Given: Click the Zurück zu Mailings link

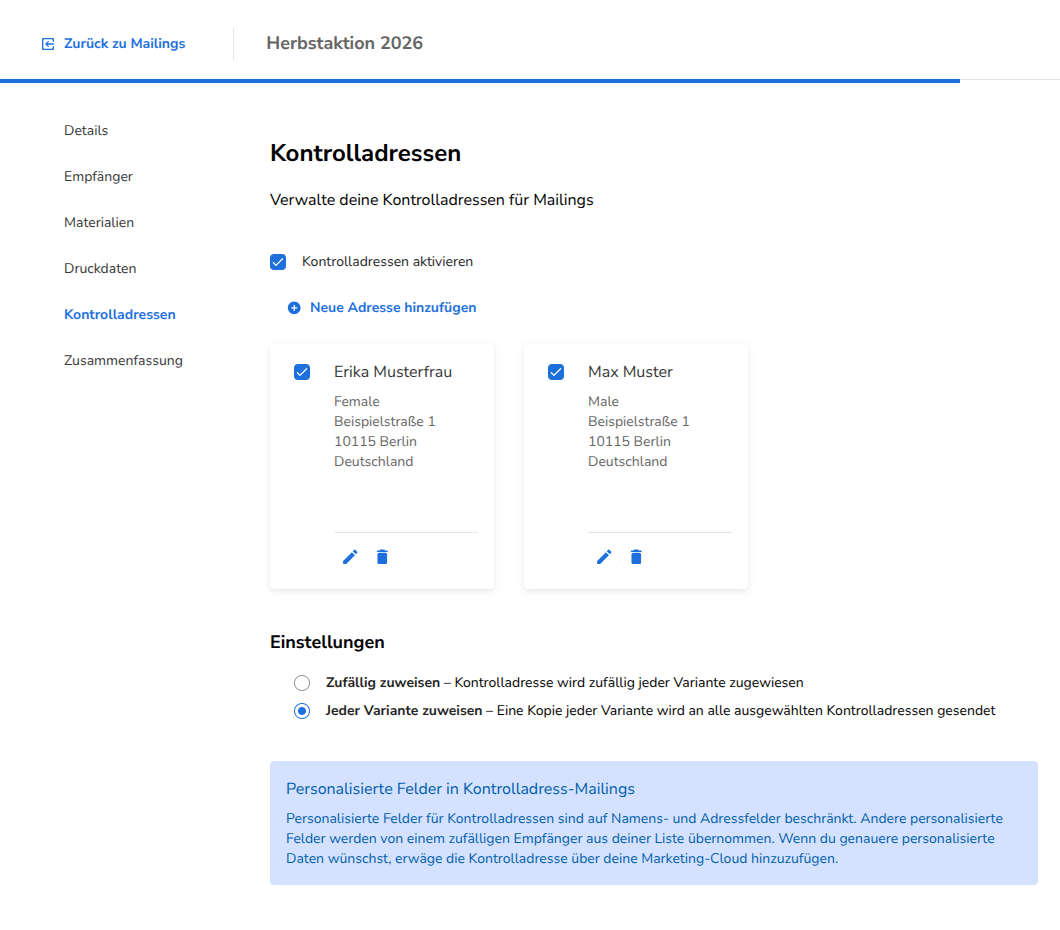Looking at the screenshot, I should (124, 43).
